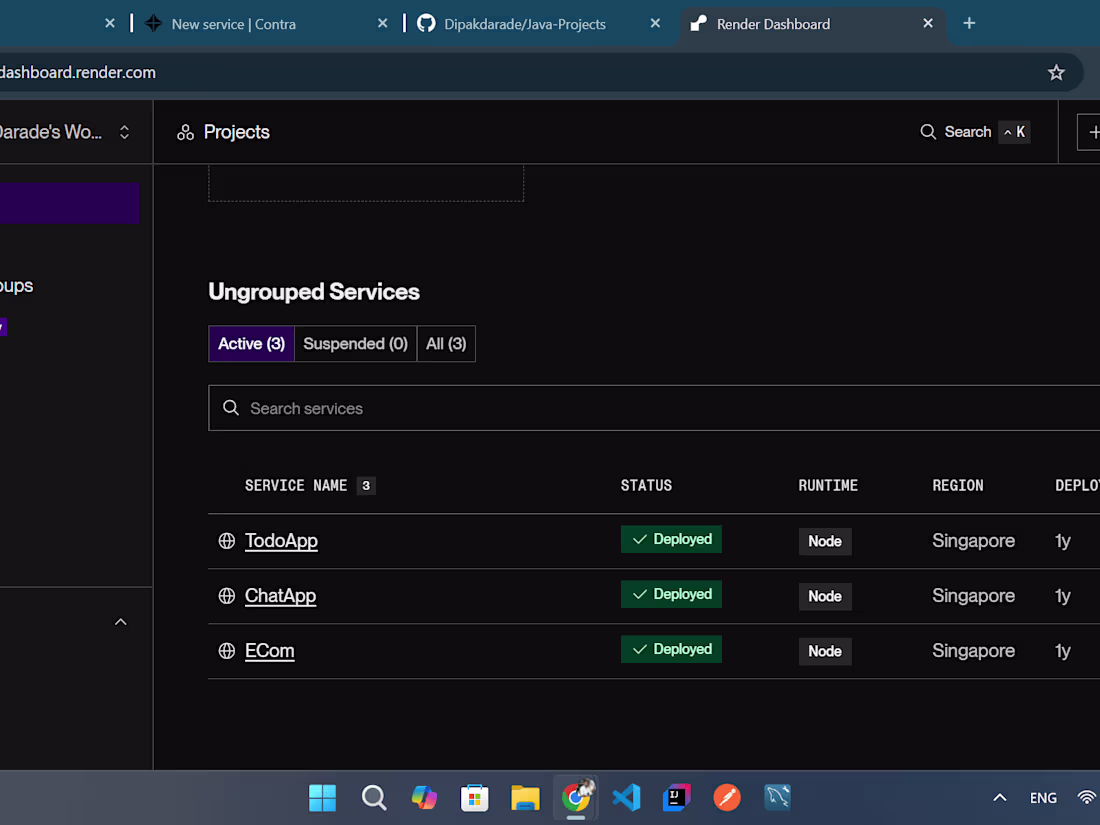This screenshot has height=825, width=1100.
Task: Open IntelliJ IDEA from the taskbar
Action: [677, 798]
